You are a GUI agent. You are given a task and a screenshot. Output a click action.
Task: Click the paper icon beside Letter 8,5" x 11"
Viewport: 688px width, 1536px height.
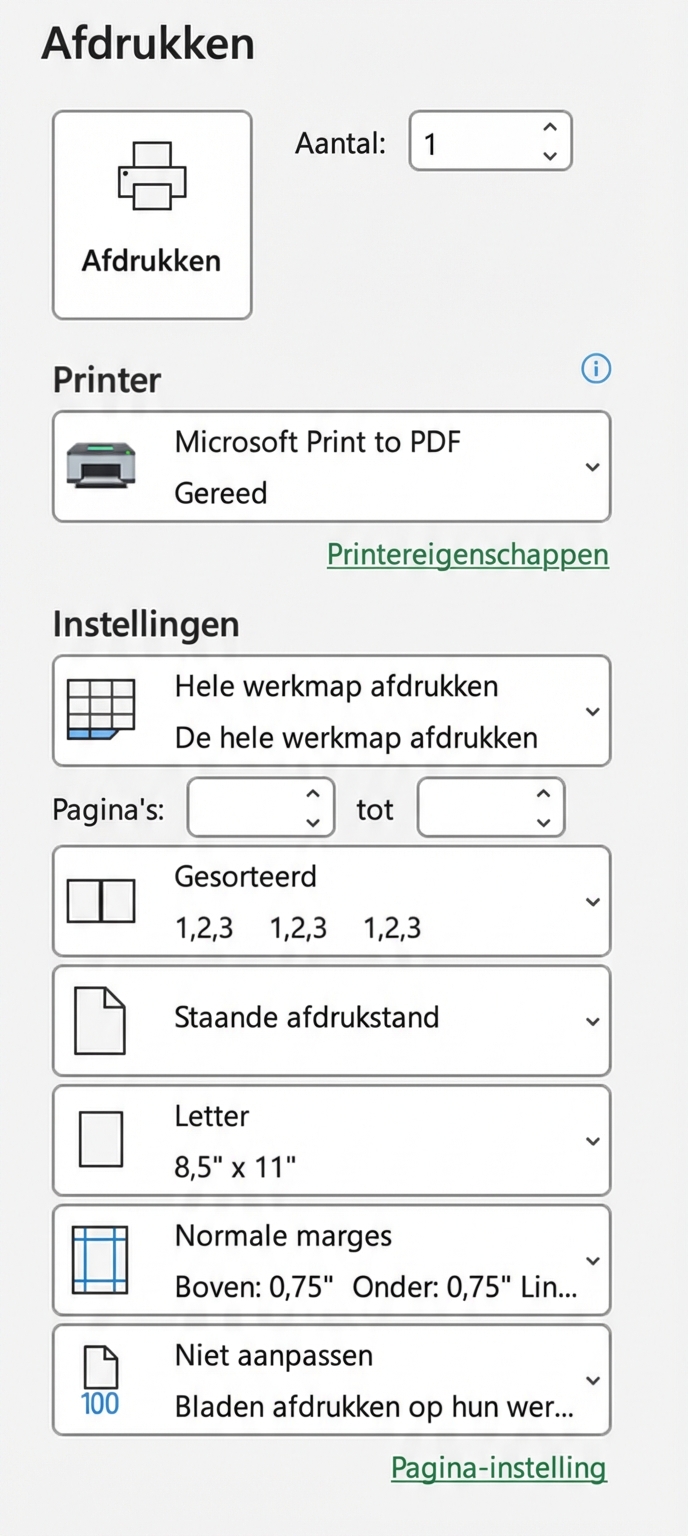point(100,1139)
